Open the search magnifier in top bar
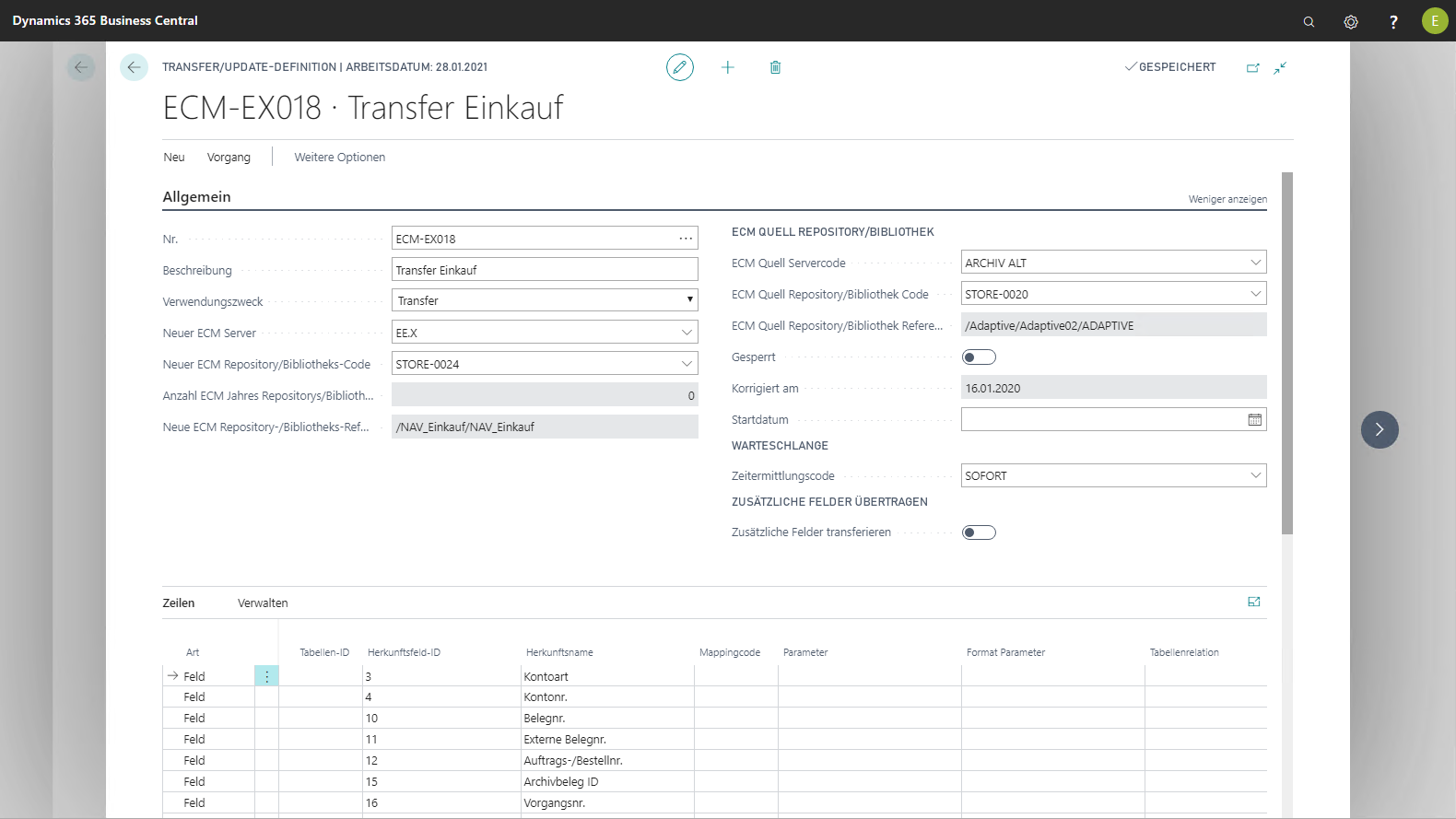Viewport: 1456px width, 819px height. (x=1309, y=21)
